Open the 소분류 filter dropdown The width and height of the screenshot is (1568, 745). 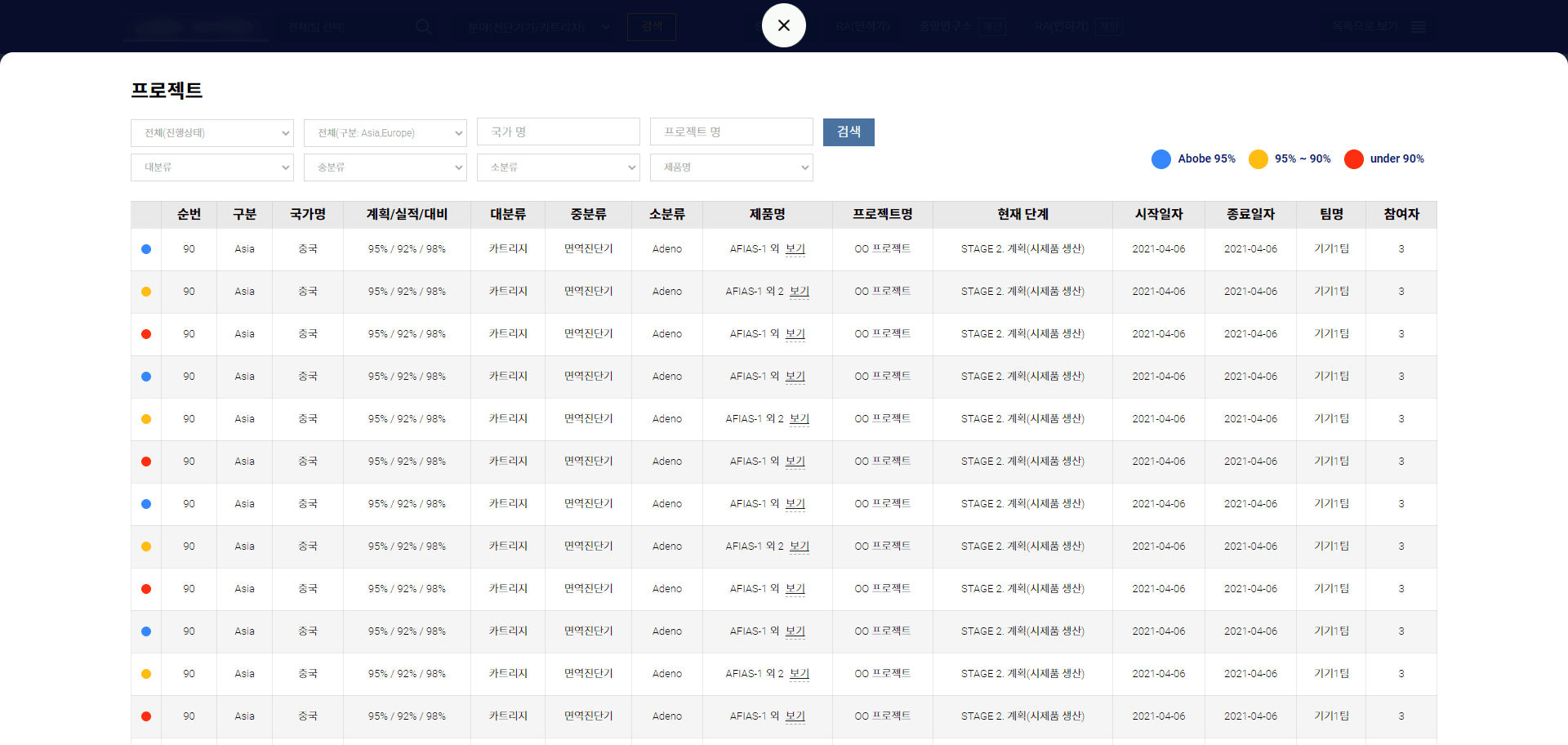pyautogui.click(x=558, y=167)
